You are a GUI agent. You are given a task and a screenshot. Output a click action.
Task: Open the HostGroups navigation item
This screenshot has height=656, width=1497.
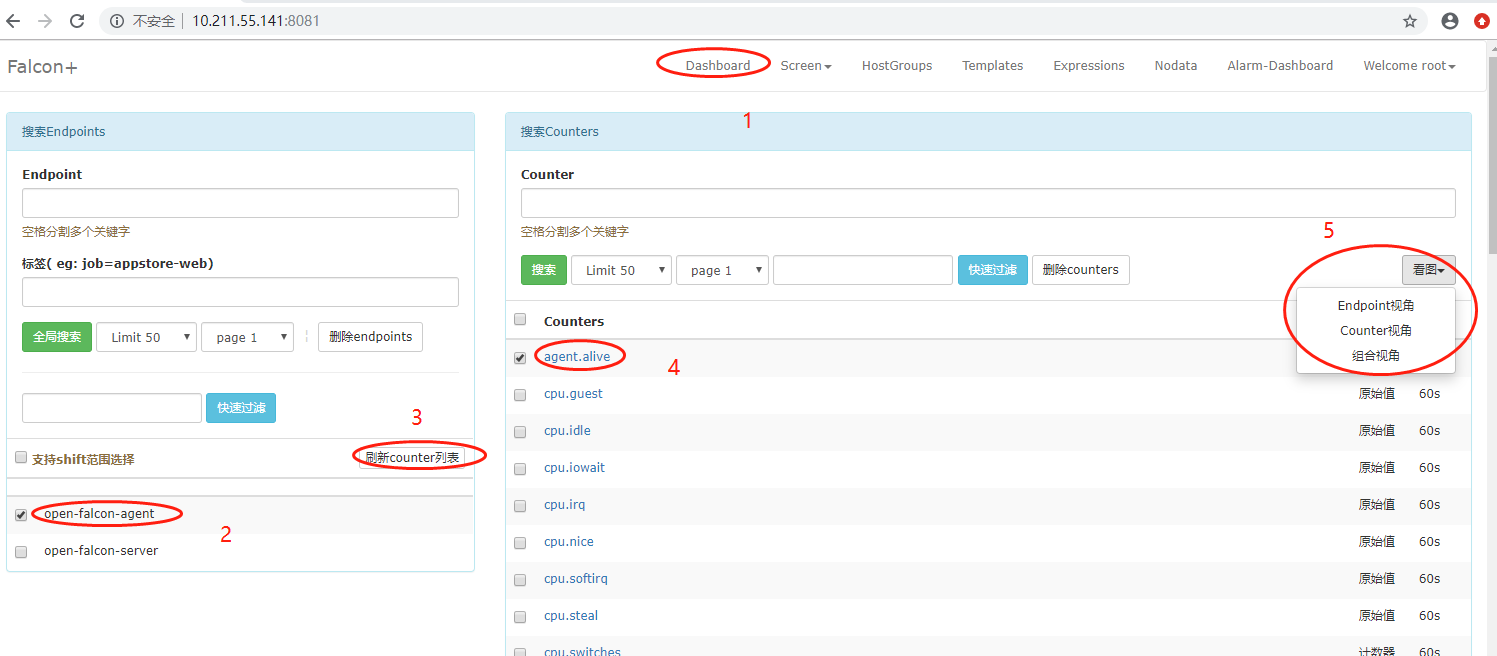896,66
